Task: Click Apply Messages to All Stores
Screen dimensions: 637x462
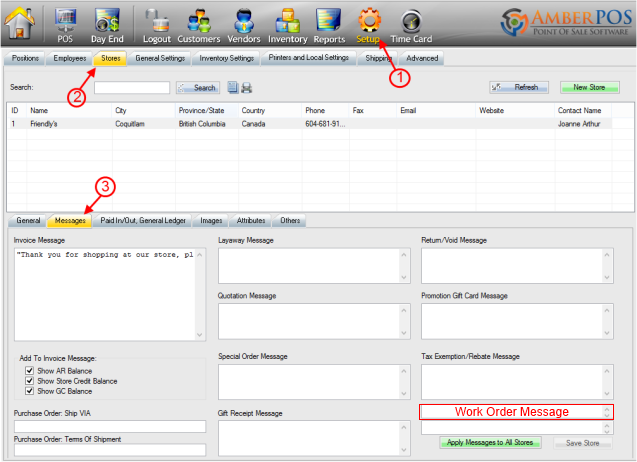Action: point(490,442)
